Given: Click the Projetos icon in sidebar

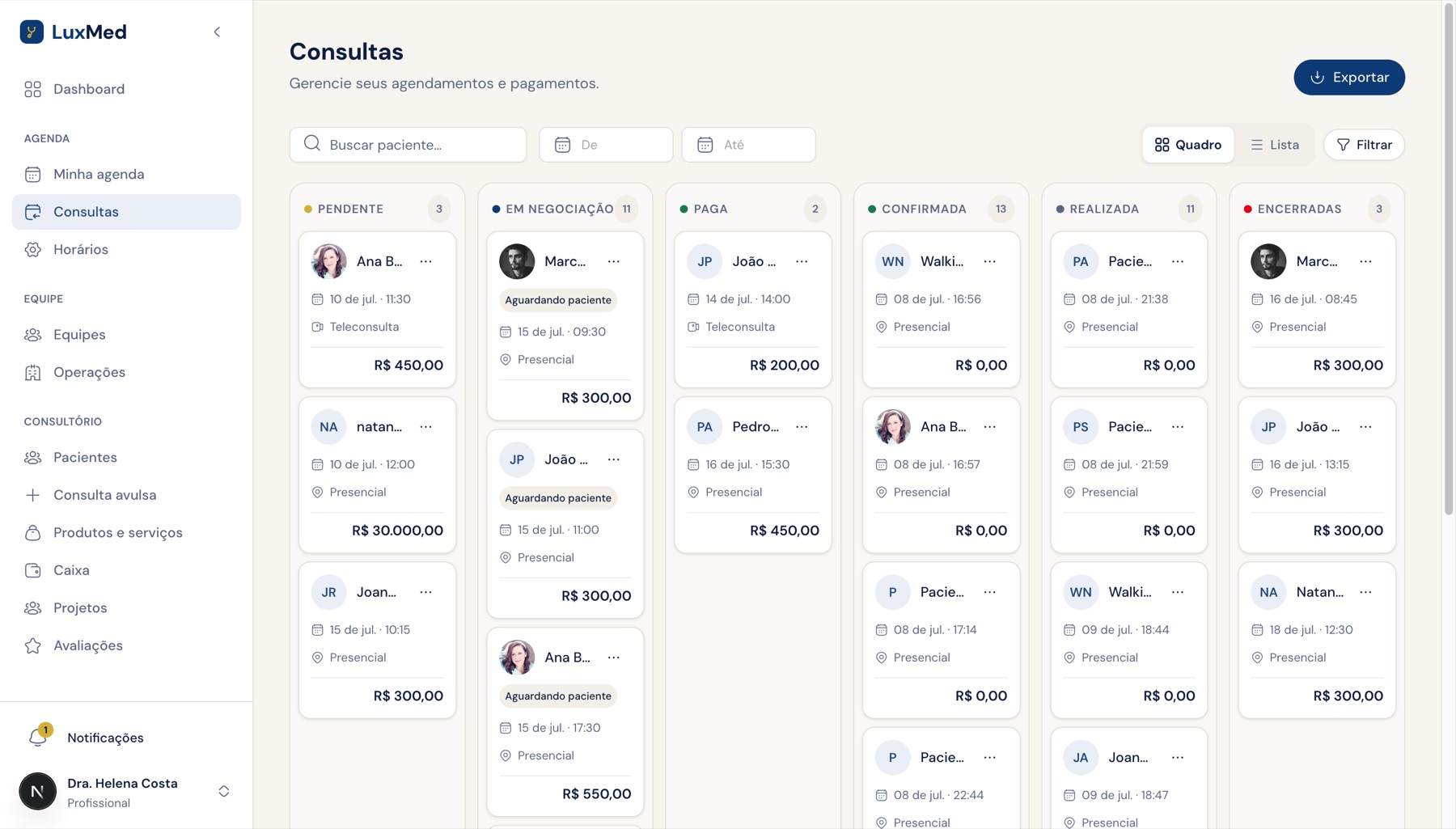Looking at the screenshot, I should pos(32,608).
